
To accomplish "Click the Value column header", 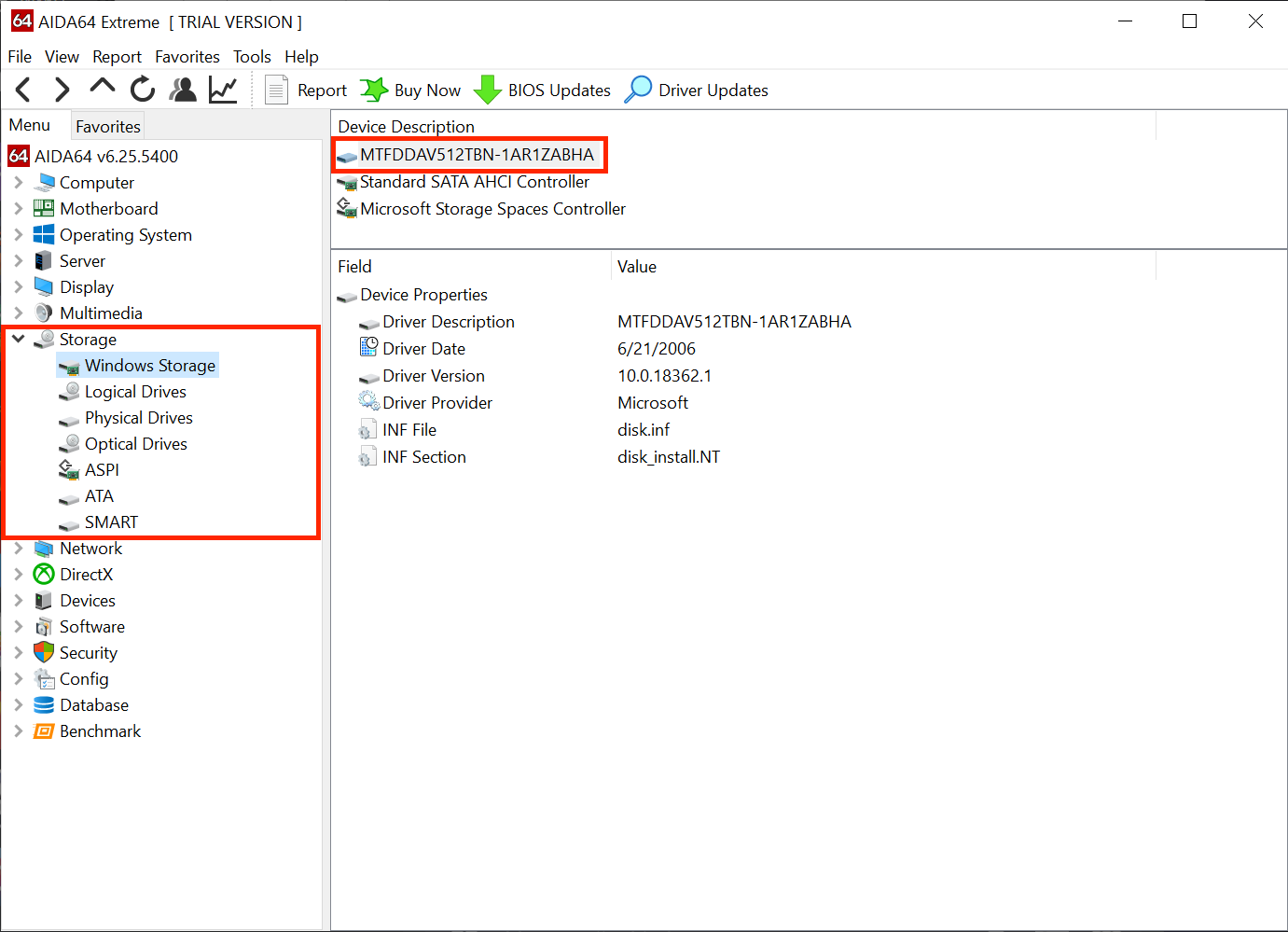I will click(x=637, y=267).
